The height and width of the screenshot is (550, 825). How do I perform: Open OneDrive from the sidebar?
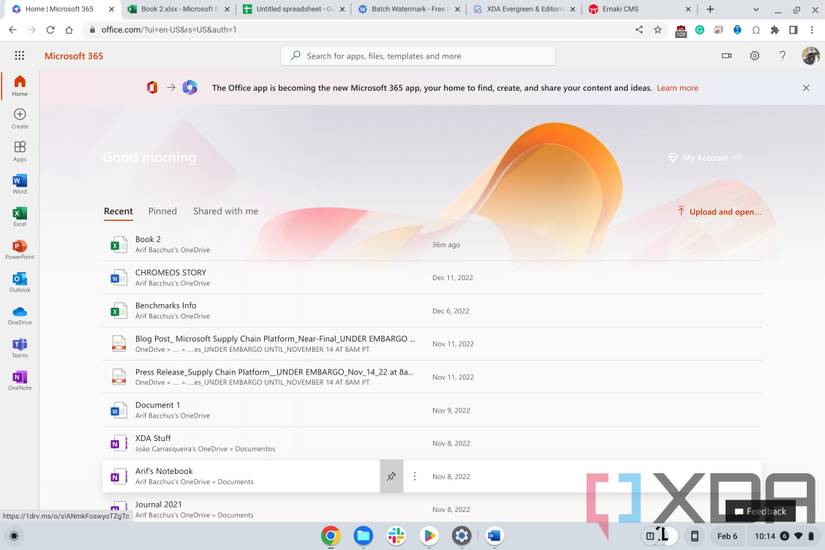click(x=19, y=315)
